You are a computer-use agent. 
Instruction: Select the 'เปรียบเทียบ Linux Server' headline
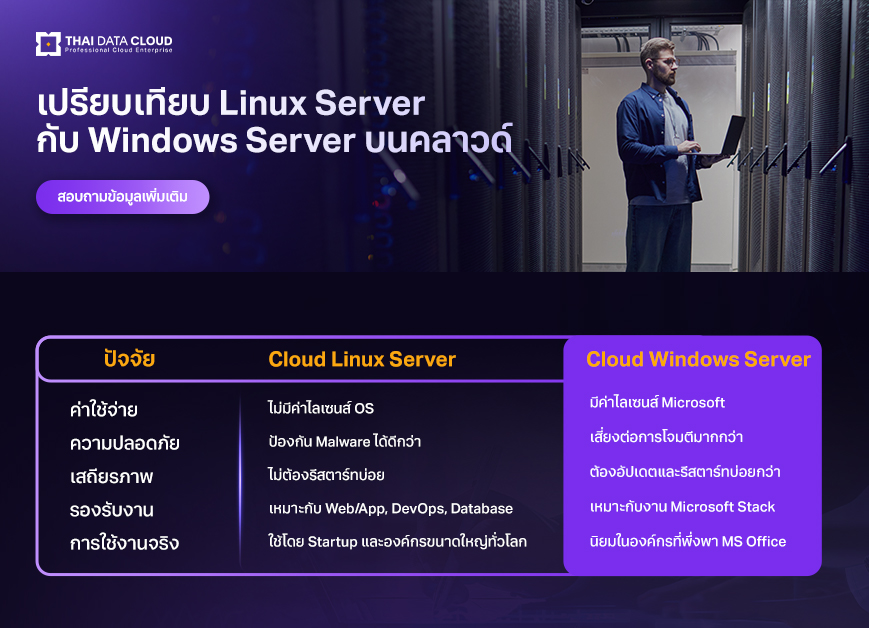(231, 103)
